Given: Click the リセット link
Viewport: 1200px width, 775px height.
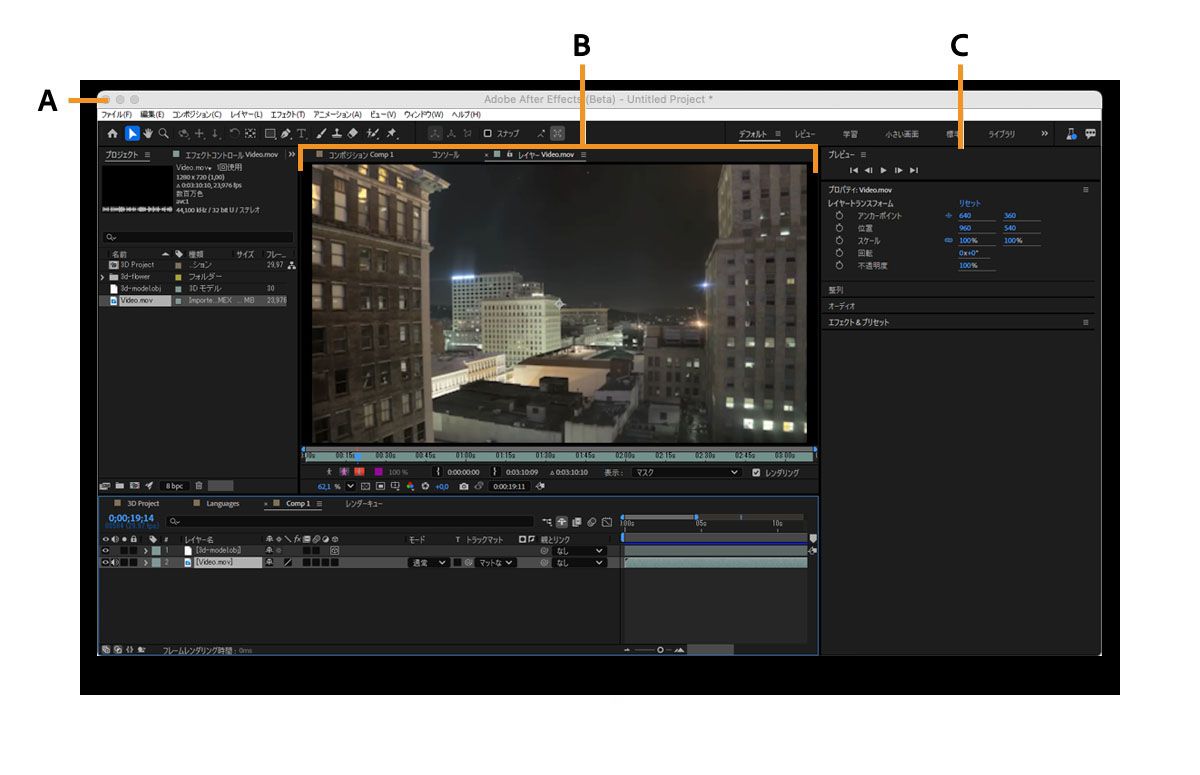Looking at the screenshot, I should 970,203.
